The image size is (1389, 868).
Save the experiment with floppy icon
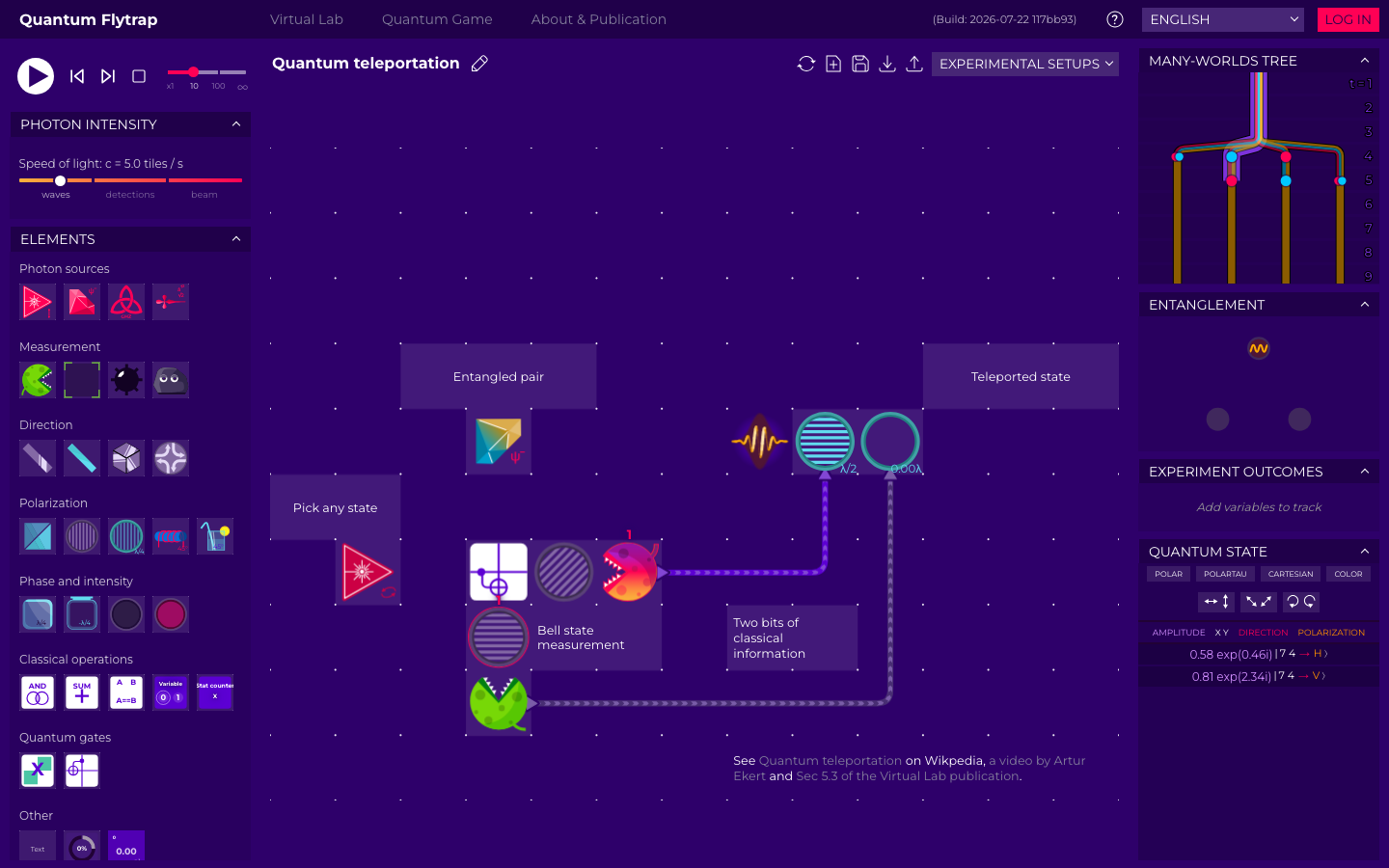click(x=860, y=64)
